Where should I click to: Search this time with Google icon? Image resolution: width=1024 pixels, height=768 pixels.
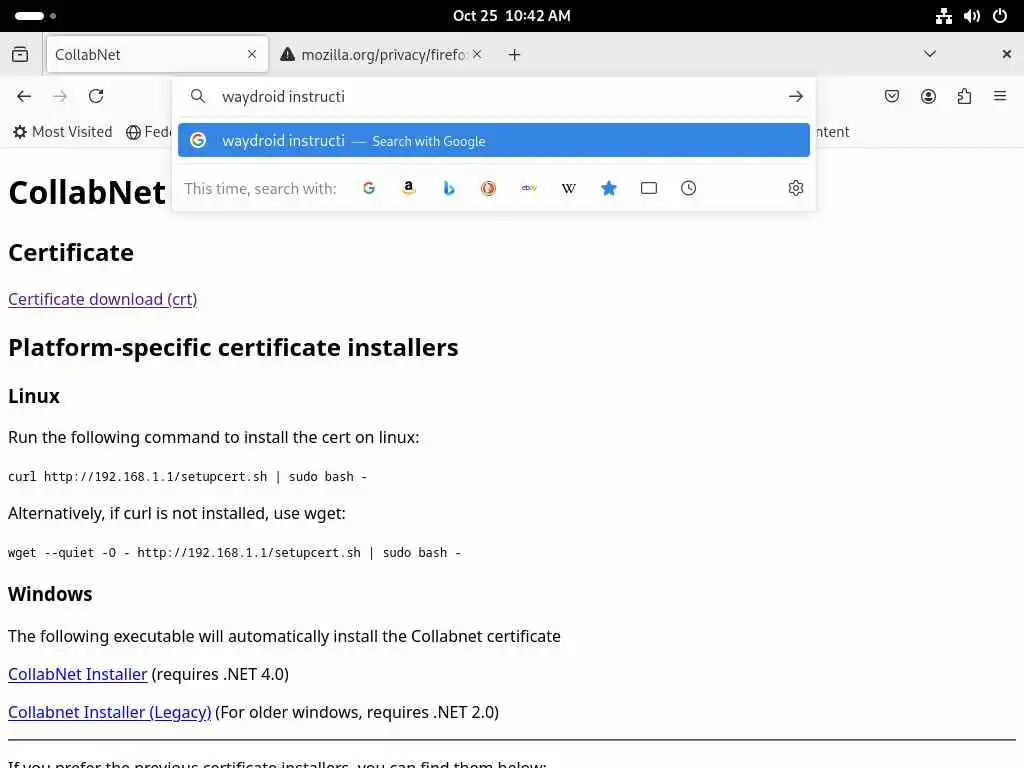coord(369,188)
